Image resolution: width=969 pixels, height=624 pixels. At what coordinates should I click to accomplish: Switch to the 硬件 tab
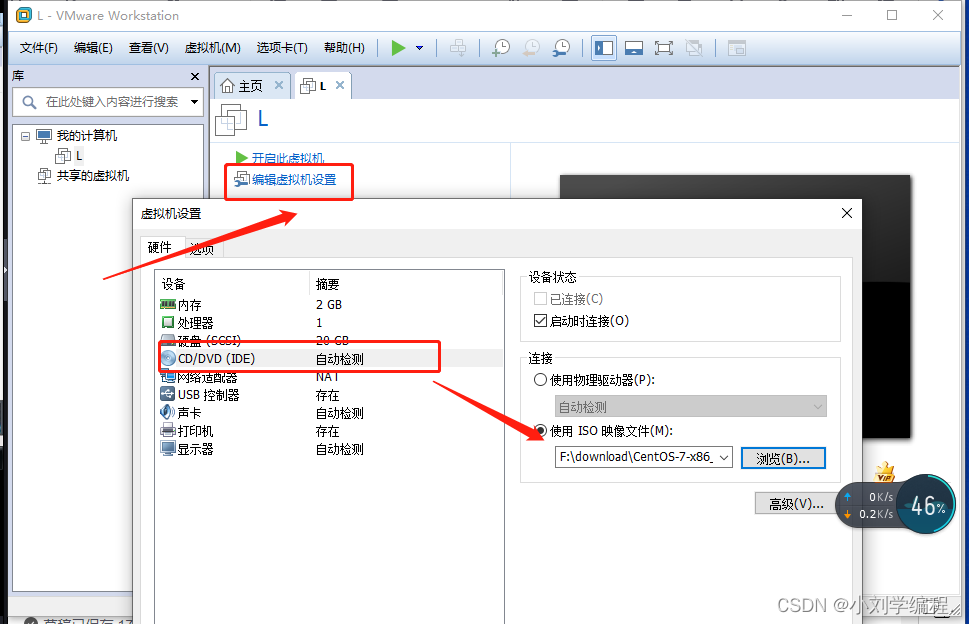pyautogui.click(x=159, y=247)
